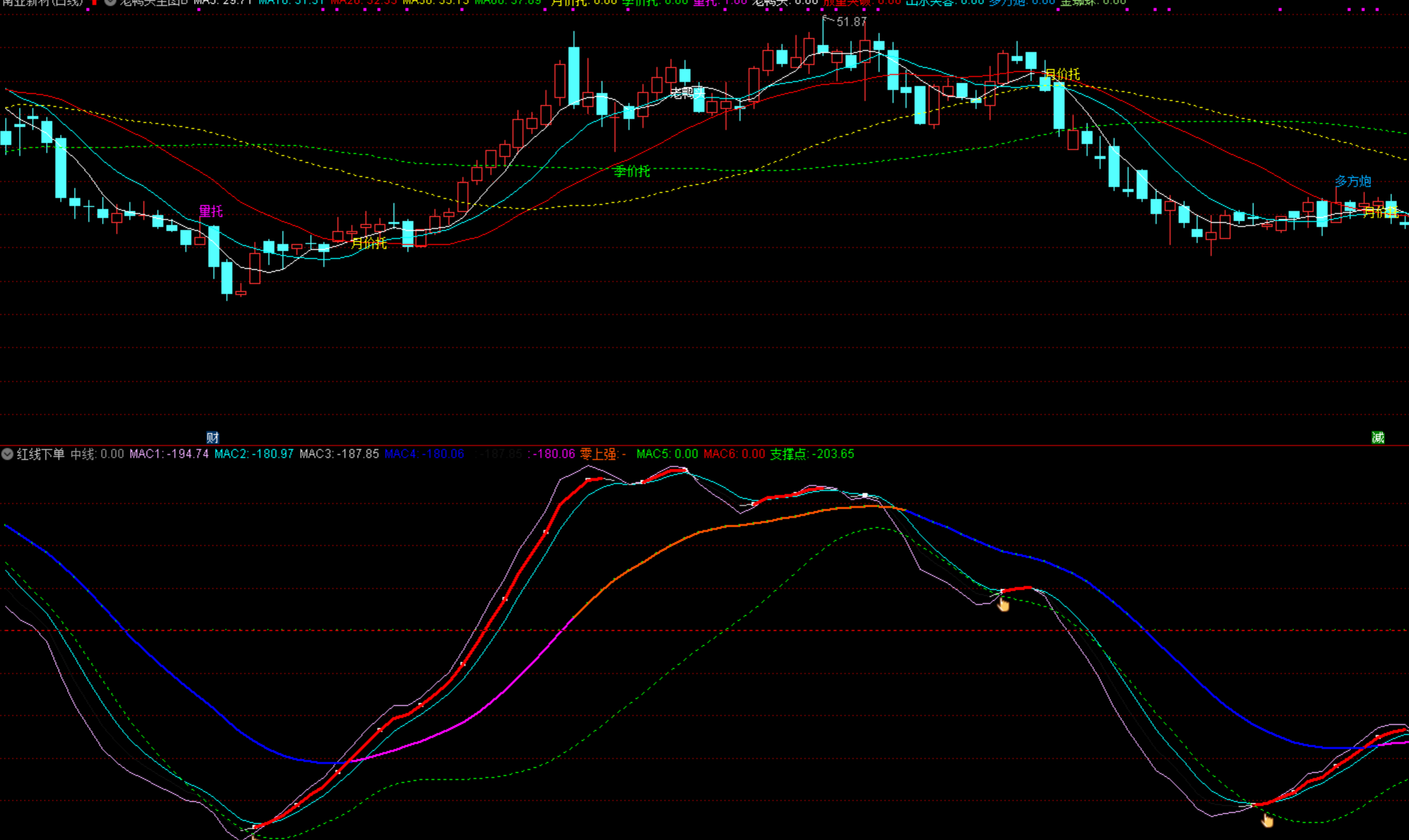The height and width of the screenshot is (840, 1409).
Task: Click the cyan MAC2: -180.97 value
Action: 254,454
